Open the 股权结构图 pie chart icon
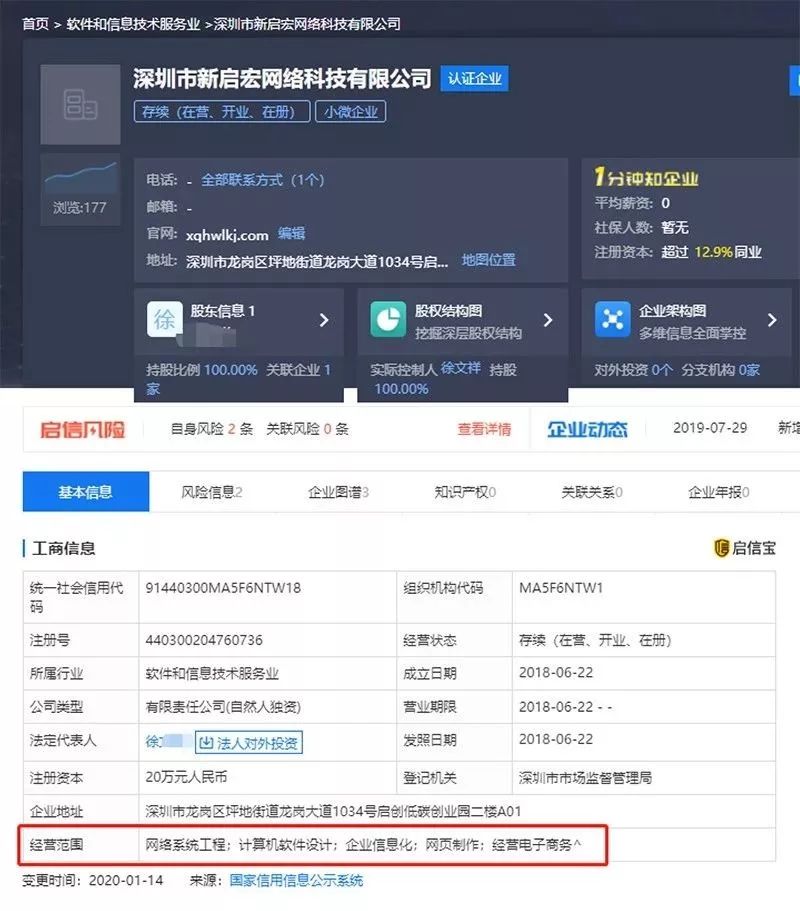 point(388,319)
